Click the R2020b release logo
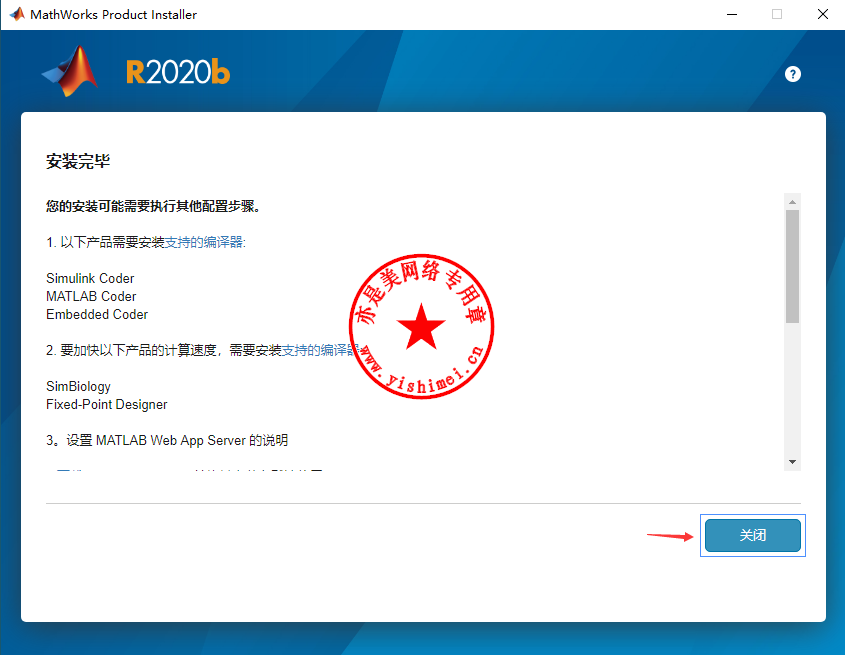845x655 pixels. tap(178, 72)
